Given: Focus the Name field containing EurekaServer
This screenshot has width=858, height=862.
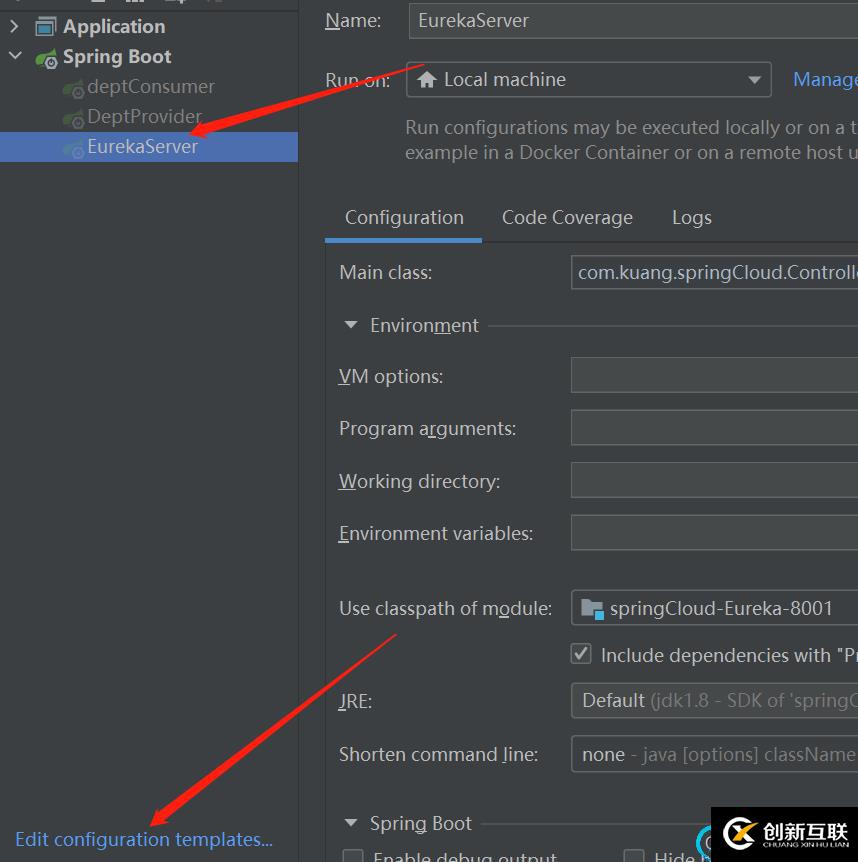Looking at the screenshot, I should (633, 21).
